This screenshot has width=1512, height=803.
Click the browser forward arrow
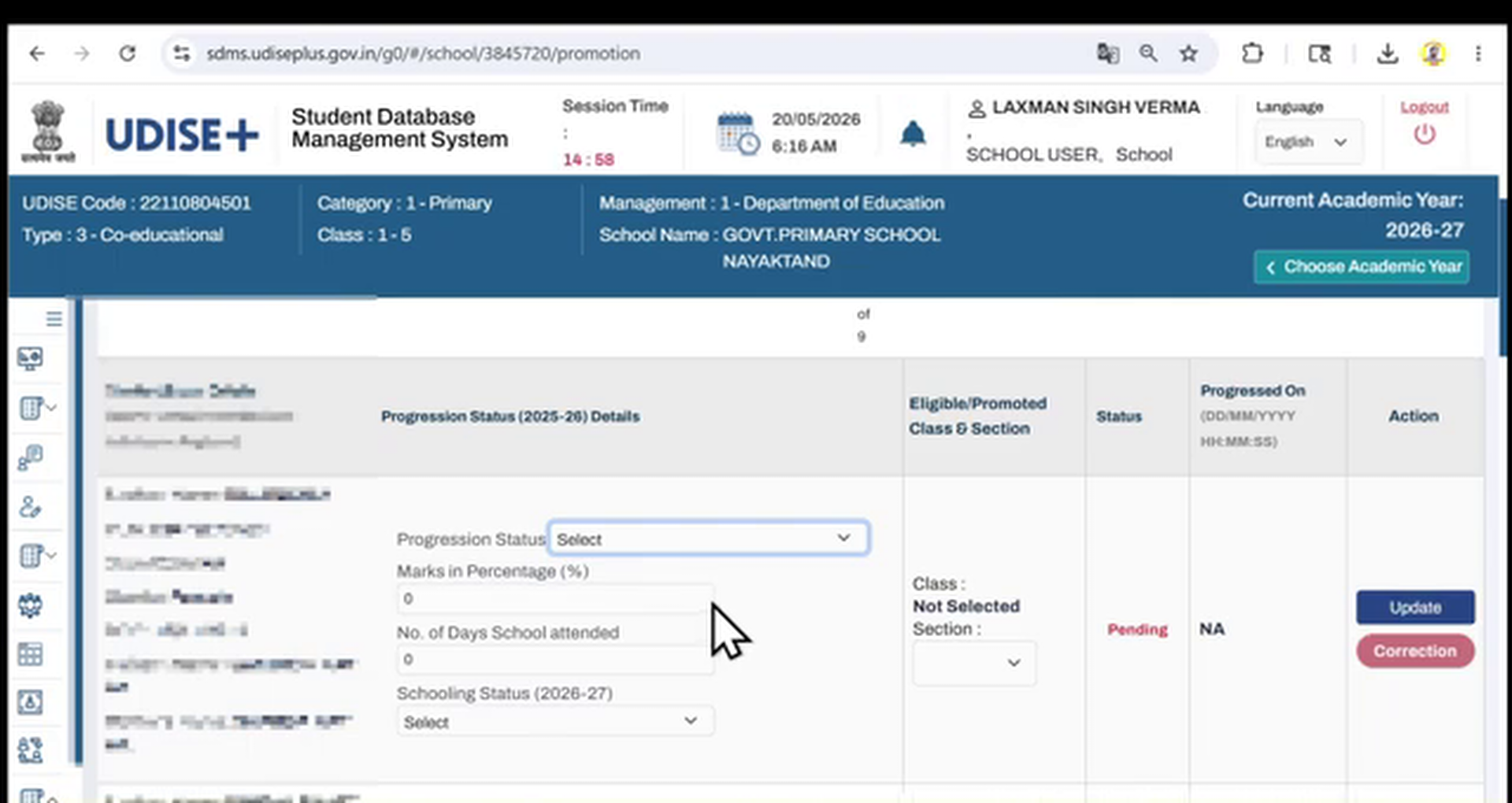81,54
